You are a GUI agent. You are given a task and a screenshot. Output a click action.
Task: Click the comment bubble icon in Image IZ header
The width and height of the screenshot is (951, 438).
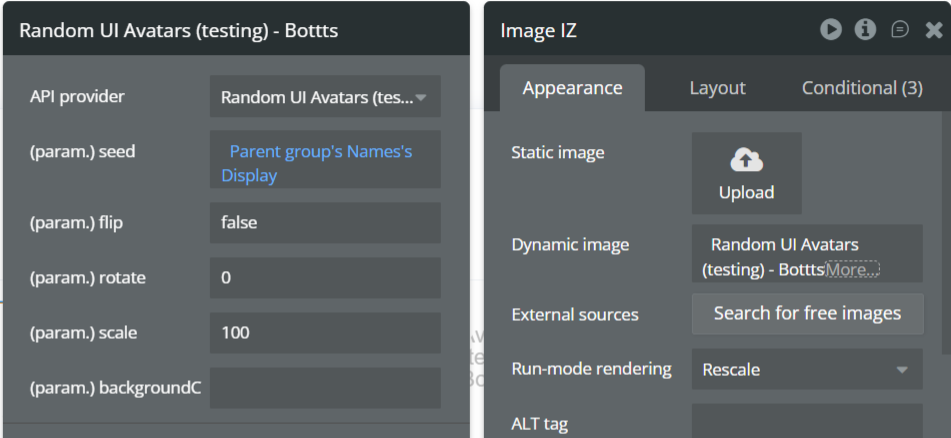[x=900, y=30]
